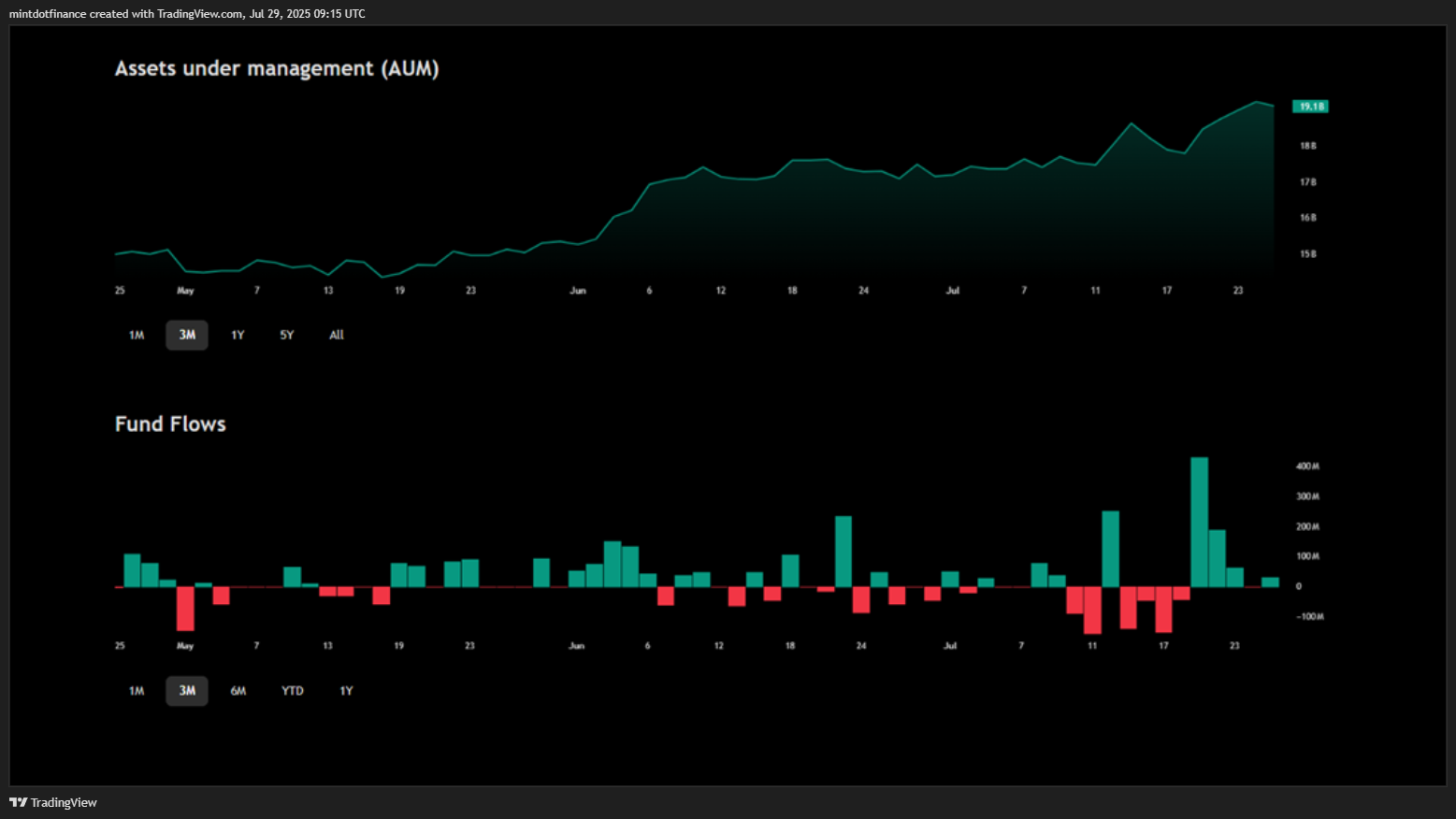Click the Jun date label on AUM chart
This screenshot has height=819, width=1456.
(x=578, y=291)
